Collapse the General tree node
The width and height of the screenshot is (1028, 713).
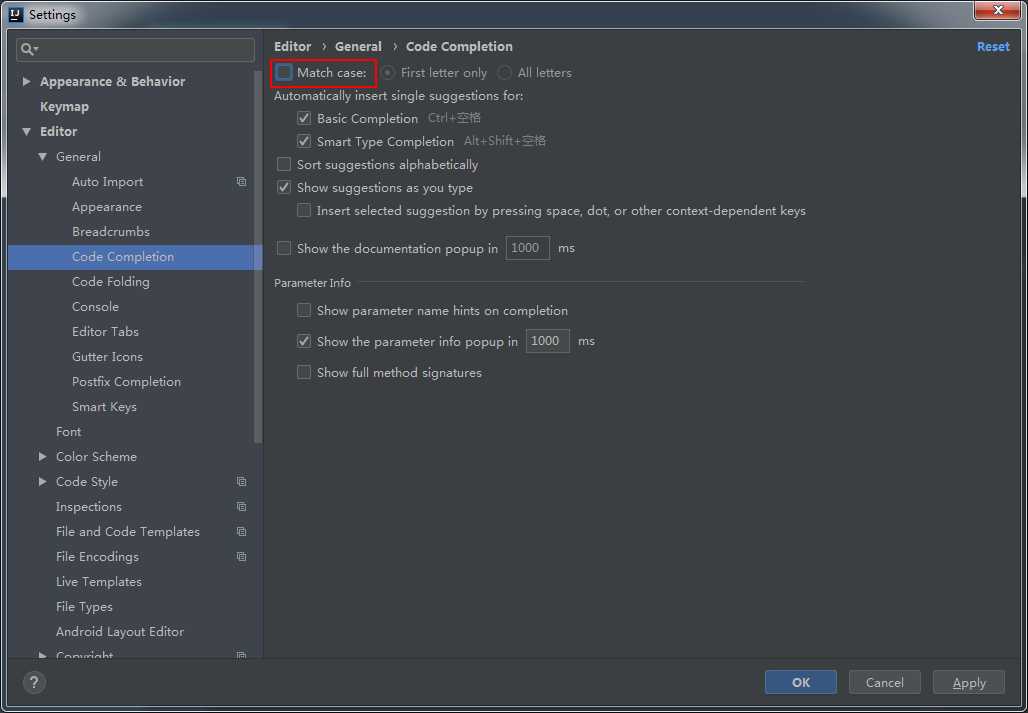43,157
